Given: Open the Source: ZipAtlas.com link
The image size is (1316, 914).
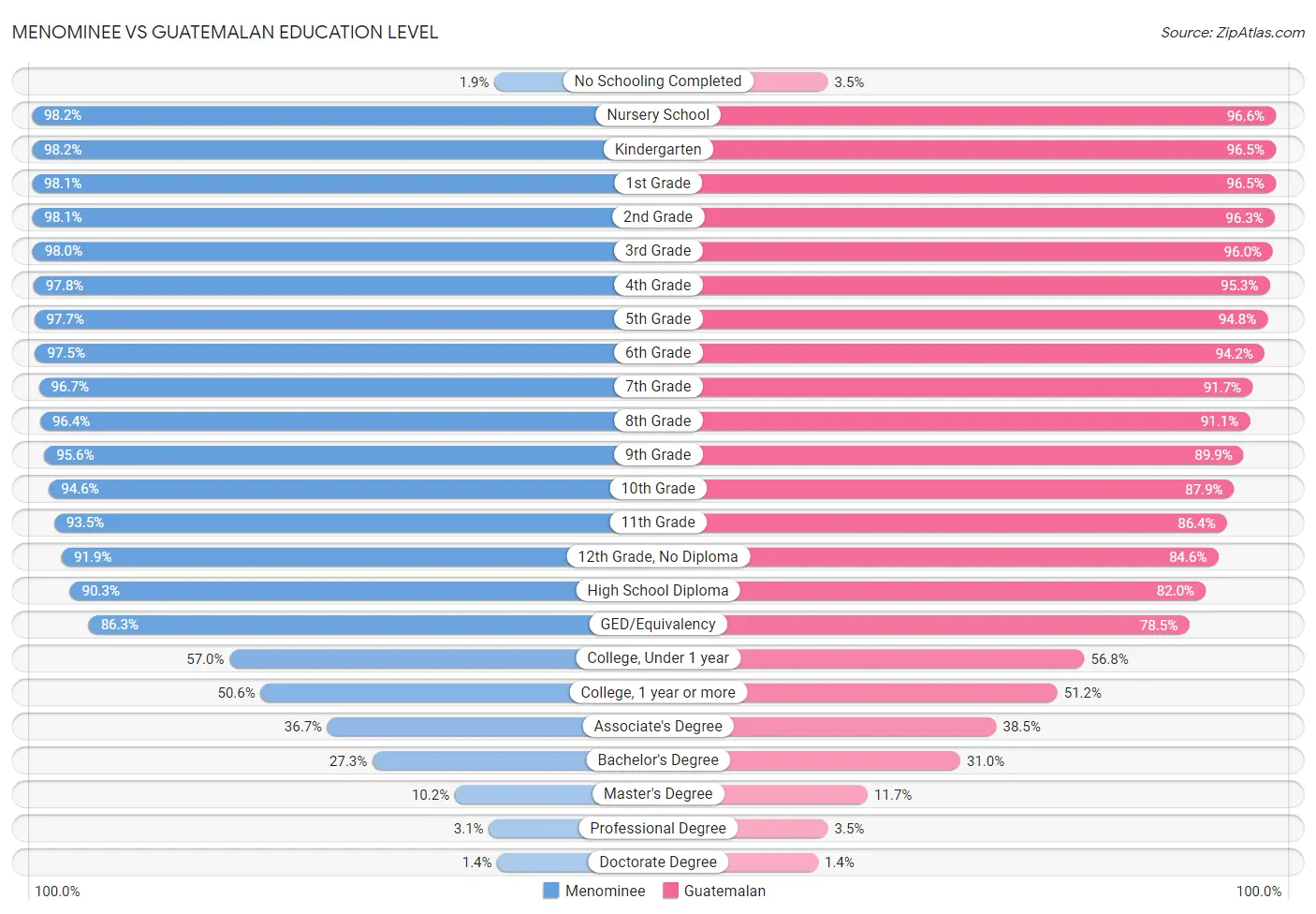Looking at the screenshot, I should pos(1232,33).
